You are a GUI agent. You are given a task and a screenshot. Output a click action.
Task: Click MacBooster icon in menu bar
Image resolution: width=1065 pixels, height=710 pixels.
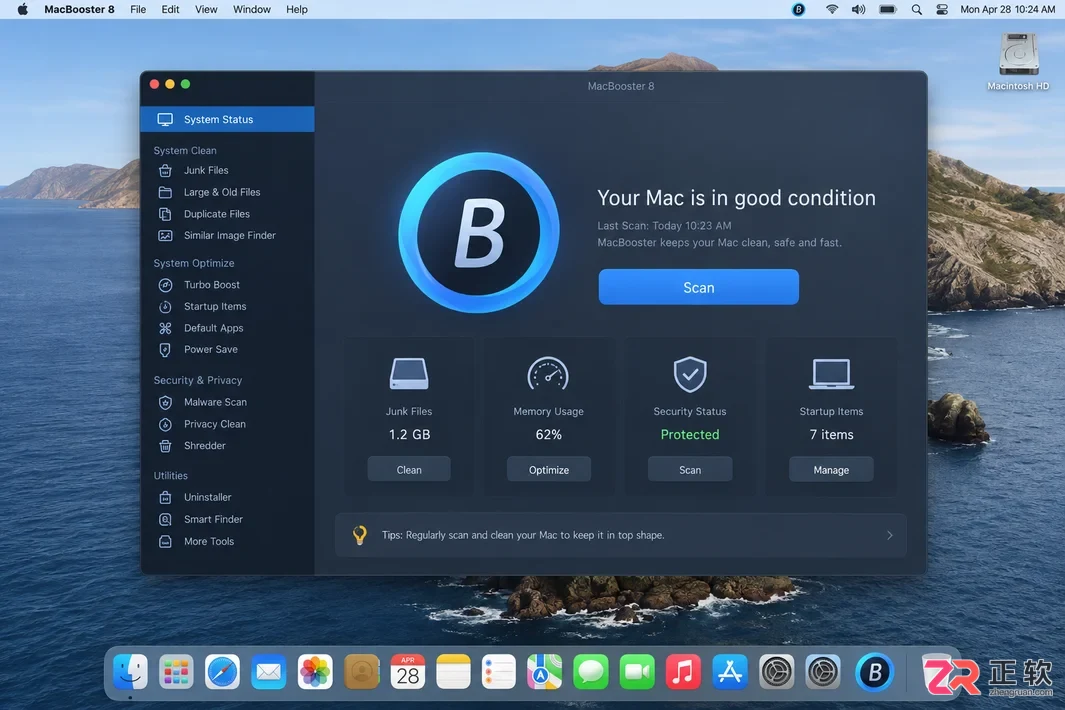pos(799,10)
